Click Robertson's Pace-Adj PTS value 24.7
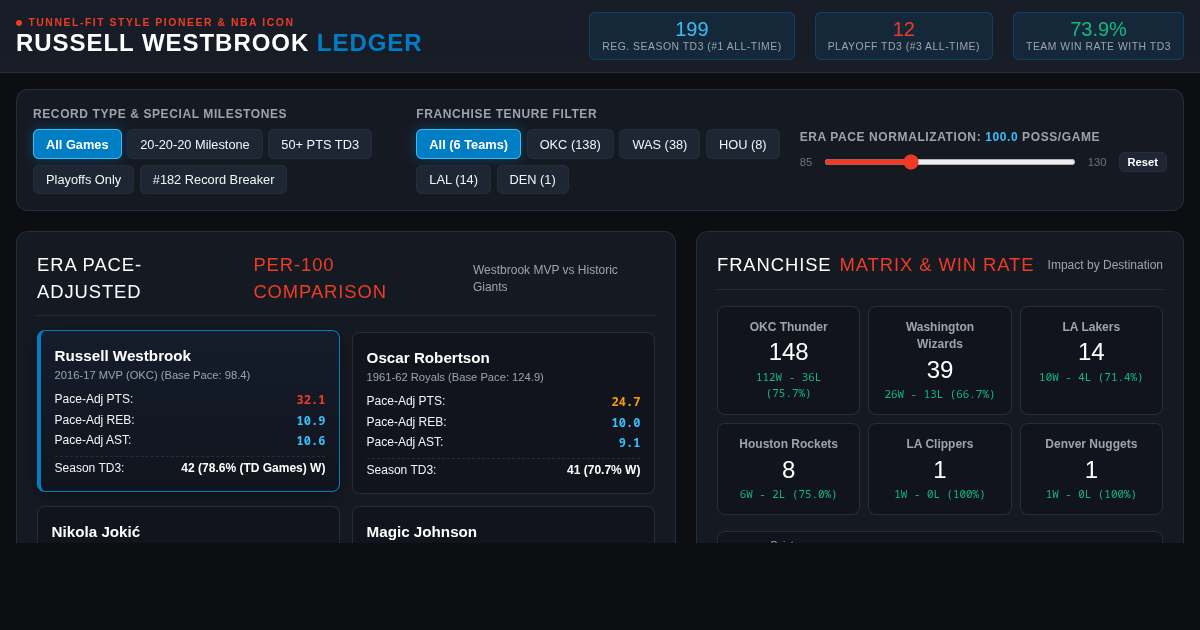The image size is (1200, 630). [626, 402]
